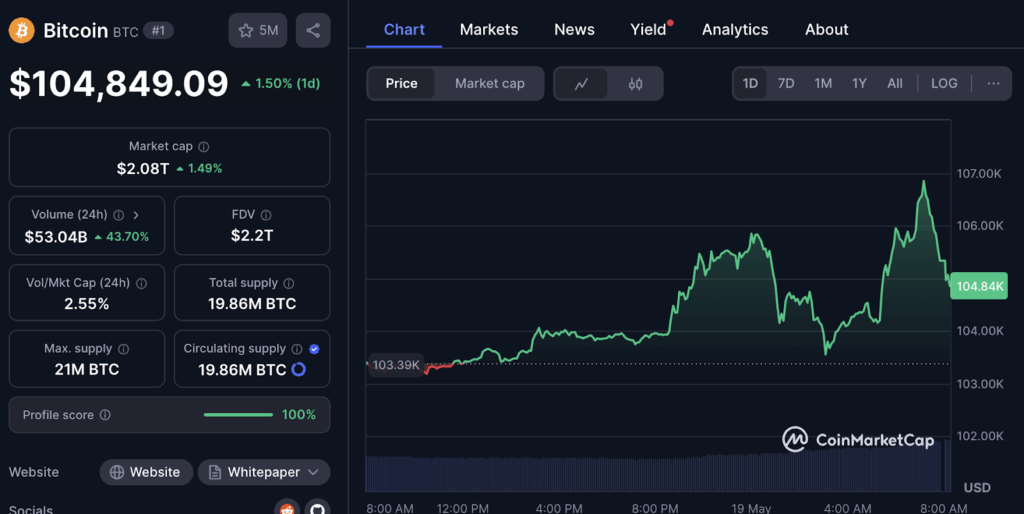Click the 104.84K current price label
1024x514 pixels.
(979, 286)
